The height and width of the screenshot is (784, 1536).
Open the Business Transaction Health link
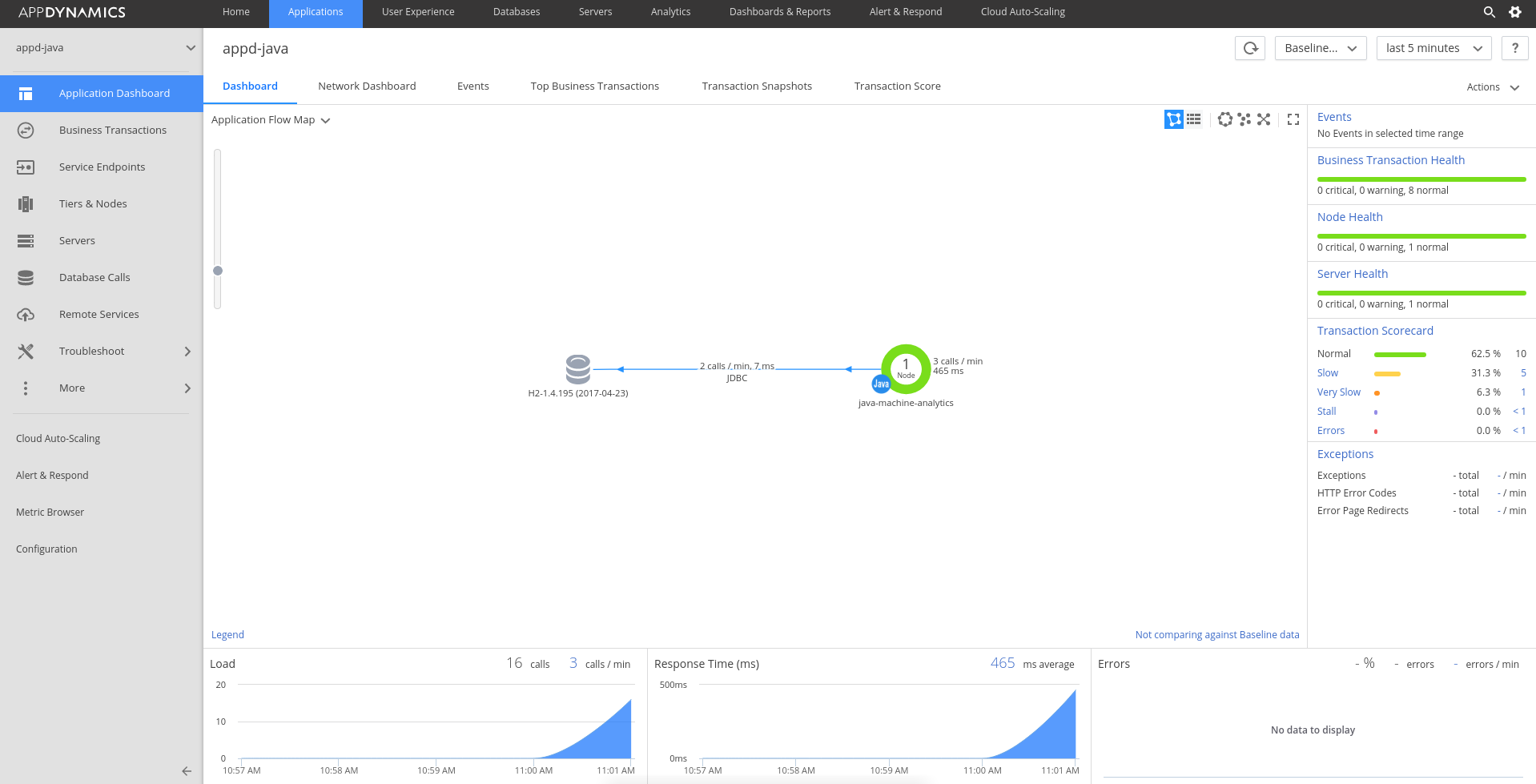pos(1391,160)
